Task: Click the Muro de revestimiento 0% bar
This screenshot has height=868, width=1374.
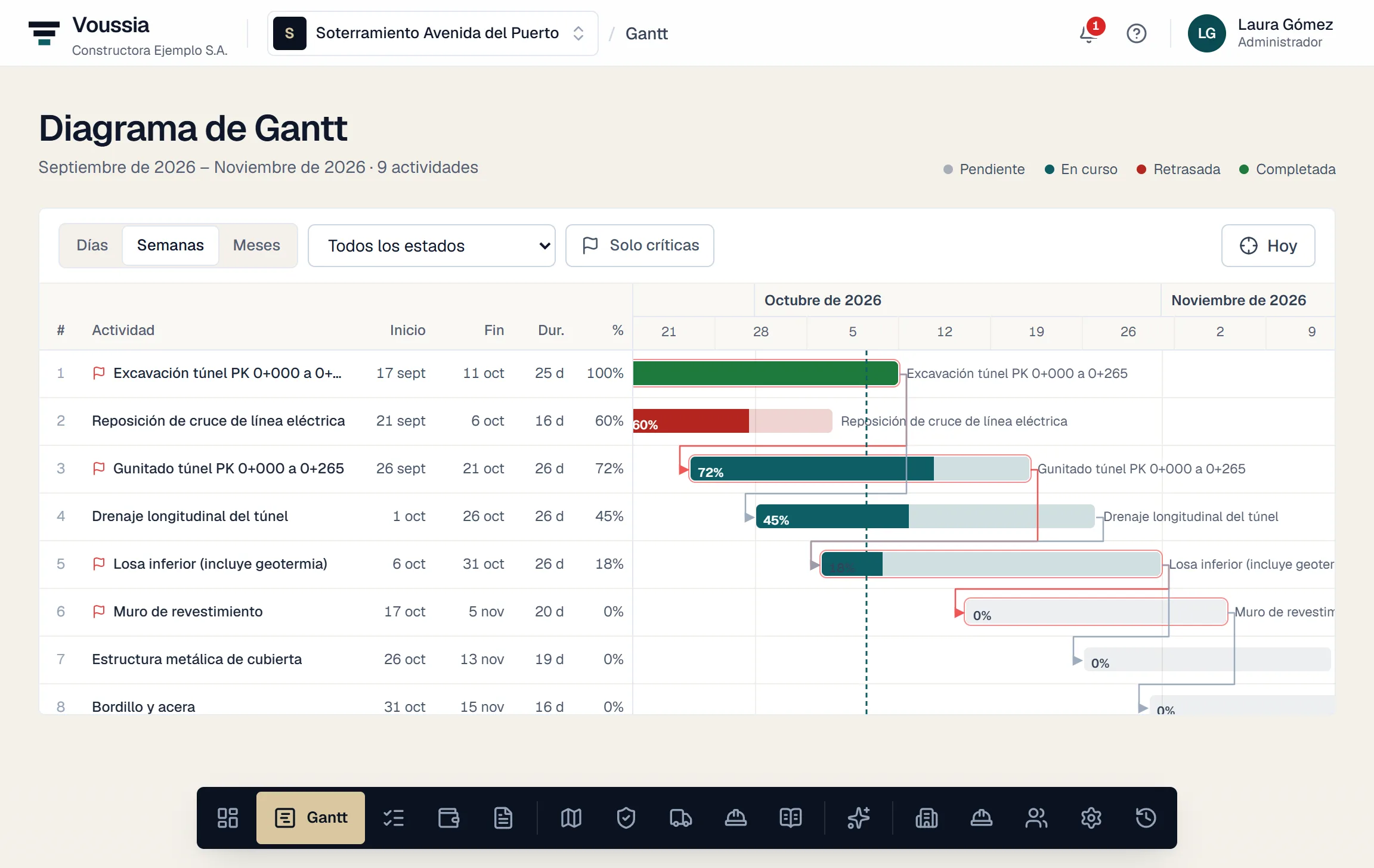Action: 1096,612
